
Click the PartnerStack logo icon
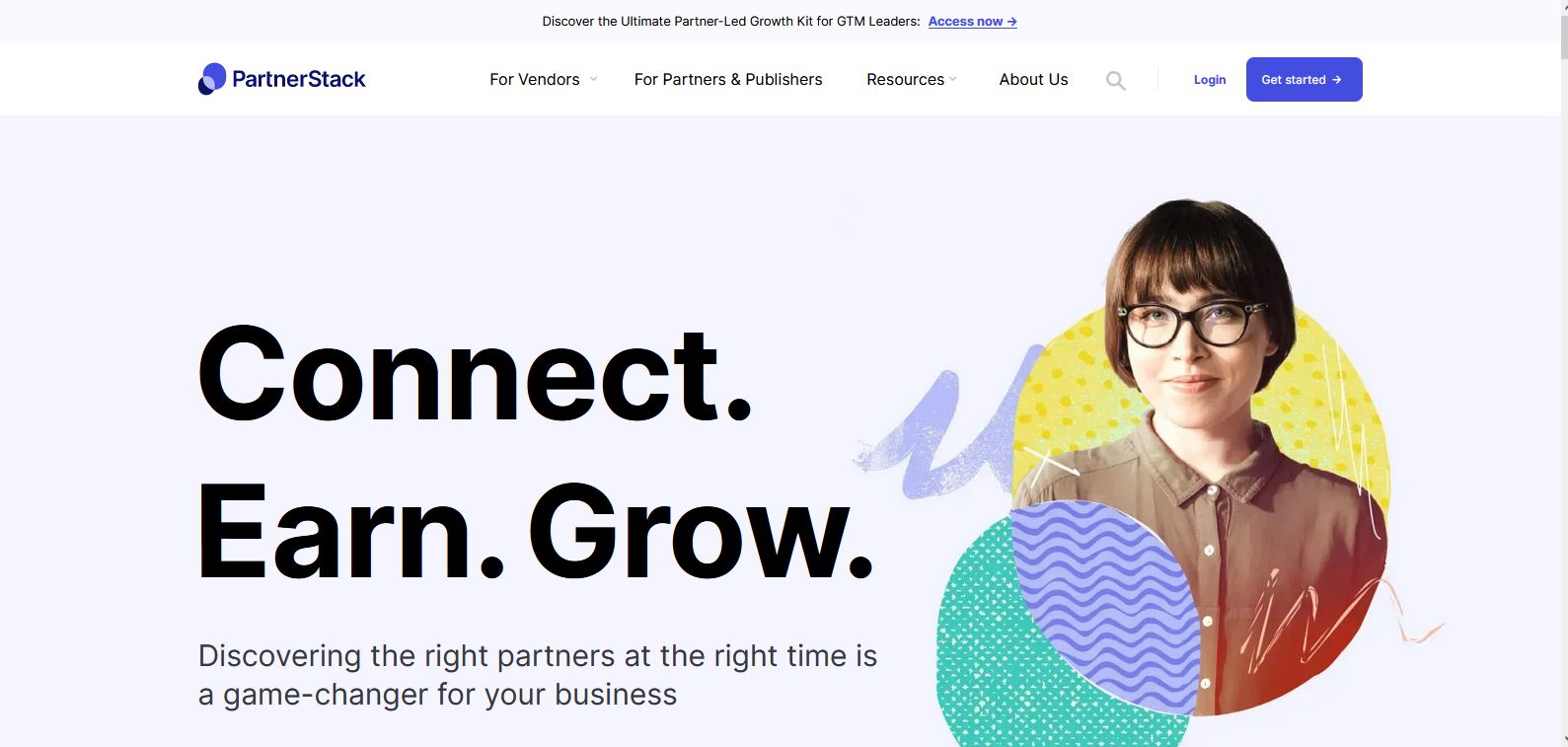212,79
